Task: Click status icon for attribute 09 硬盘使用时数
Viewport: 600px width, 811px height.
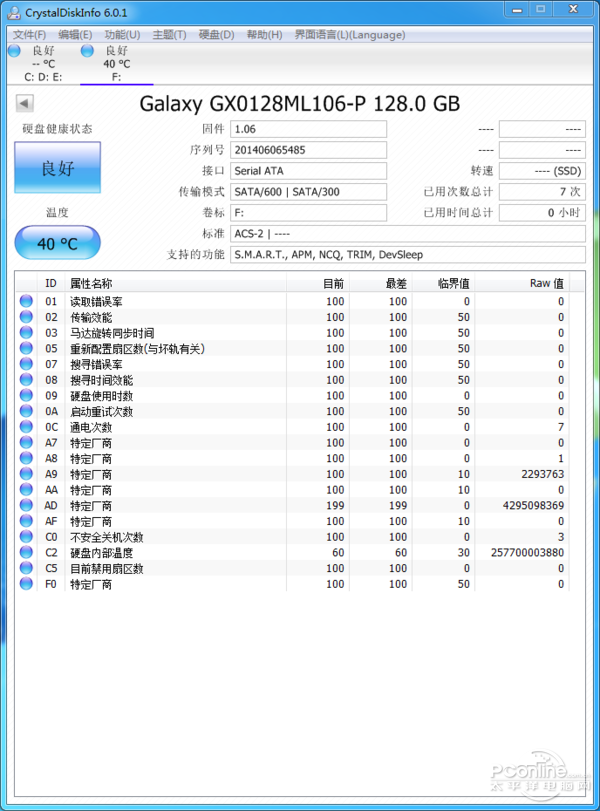Action: click(26, 395)
